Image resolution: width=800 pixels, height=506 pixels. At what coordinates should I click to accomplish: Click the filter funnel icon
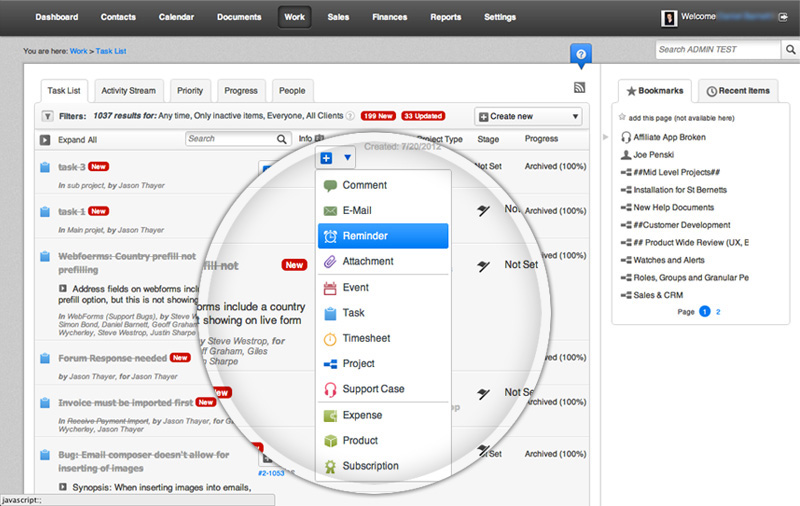[47, 116]
